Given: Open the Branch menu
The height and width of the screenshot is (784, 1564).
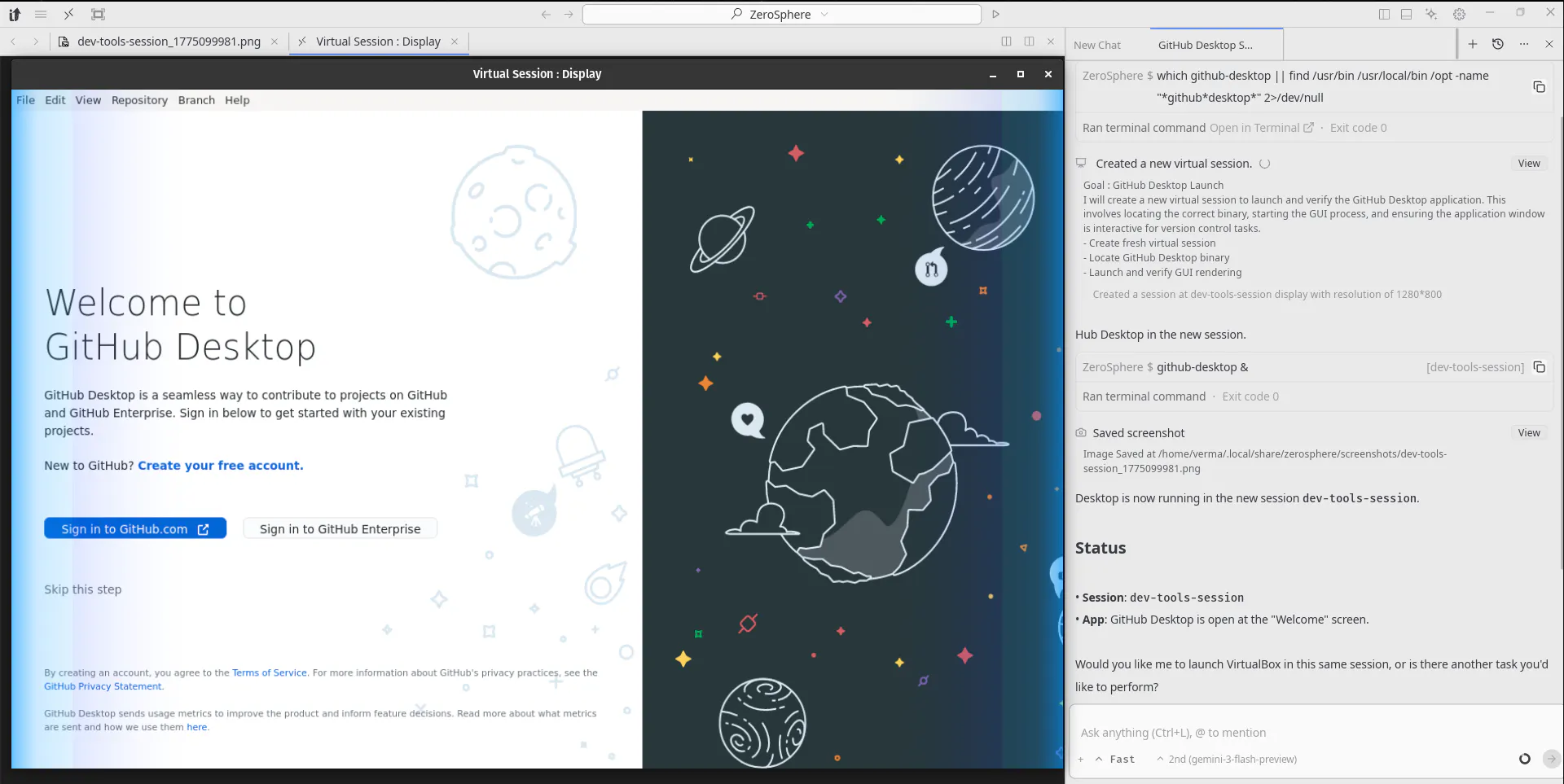Looking at the screenshot, I should click(x=196, y=100).
